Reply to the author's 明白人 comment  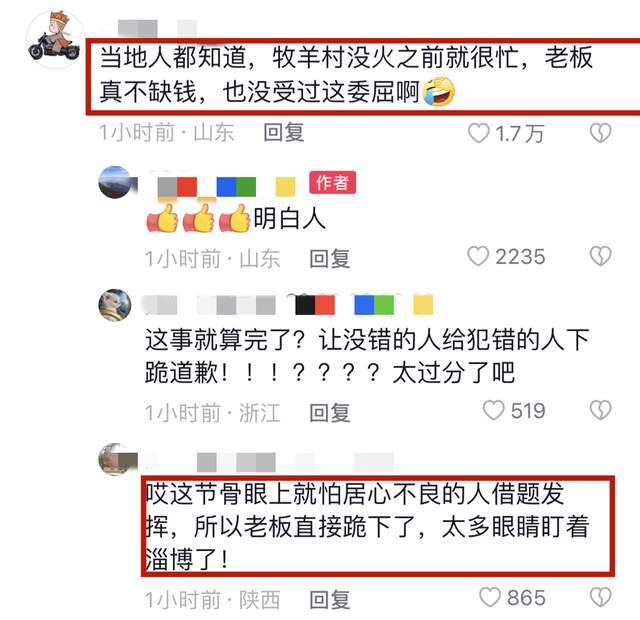(330, 259)
